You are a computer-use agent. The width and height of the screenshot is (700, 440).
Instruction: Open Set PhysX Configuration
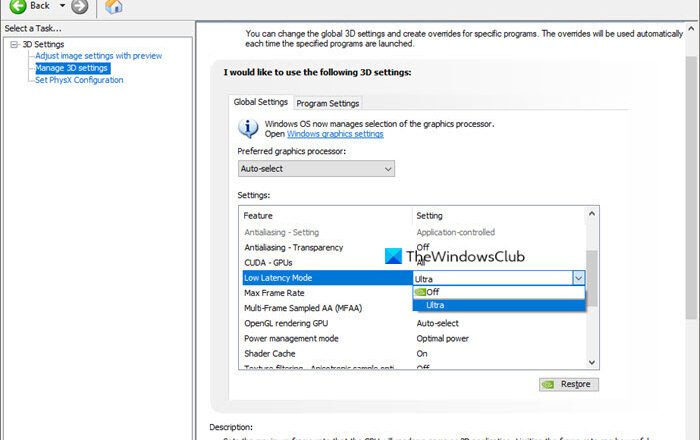(79, 80)
